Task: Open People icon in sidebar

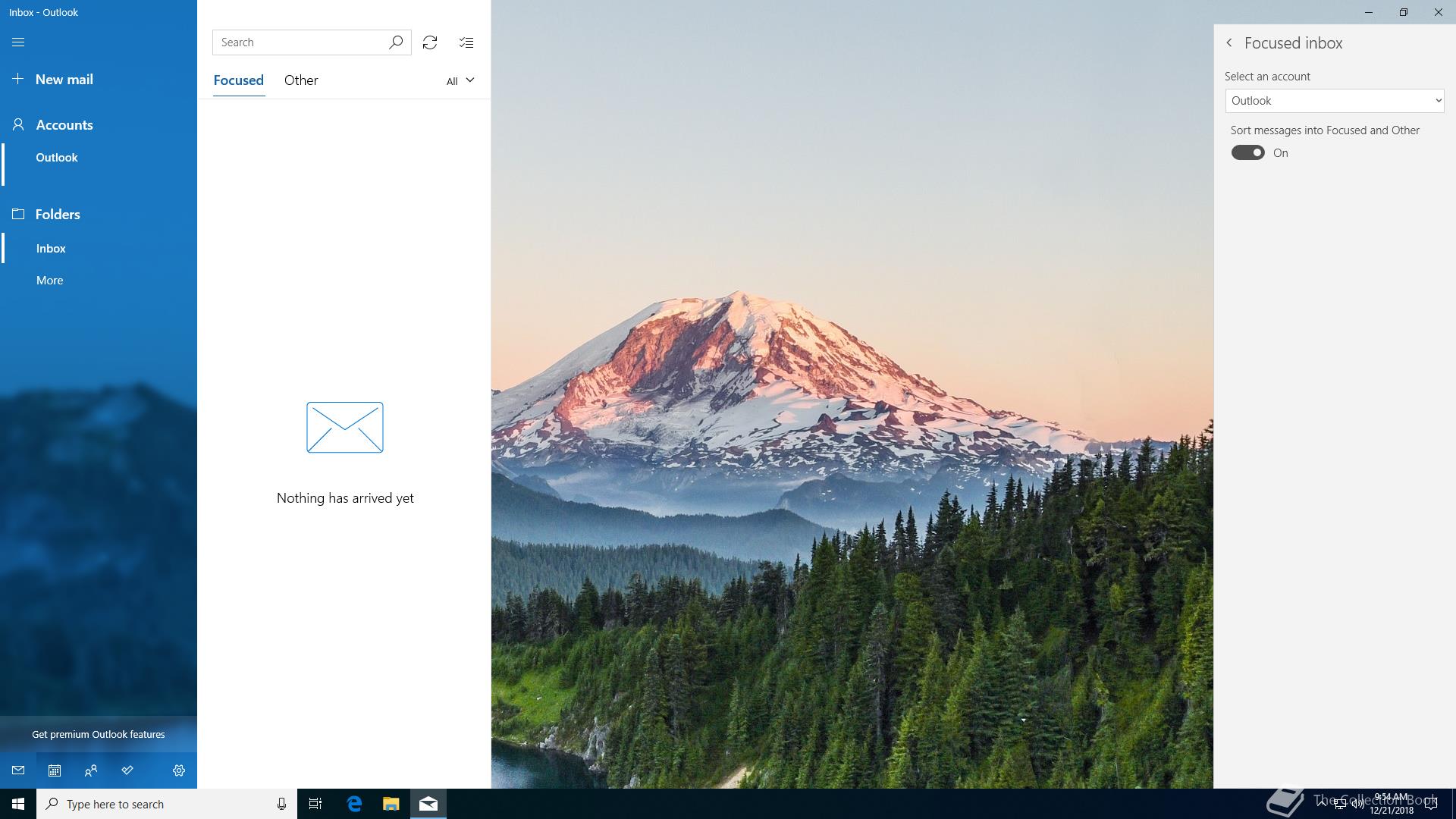Action: 91,770
